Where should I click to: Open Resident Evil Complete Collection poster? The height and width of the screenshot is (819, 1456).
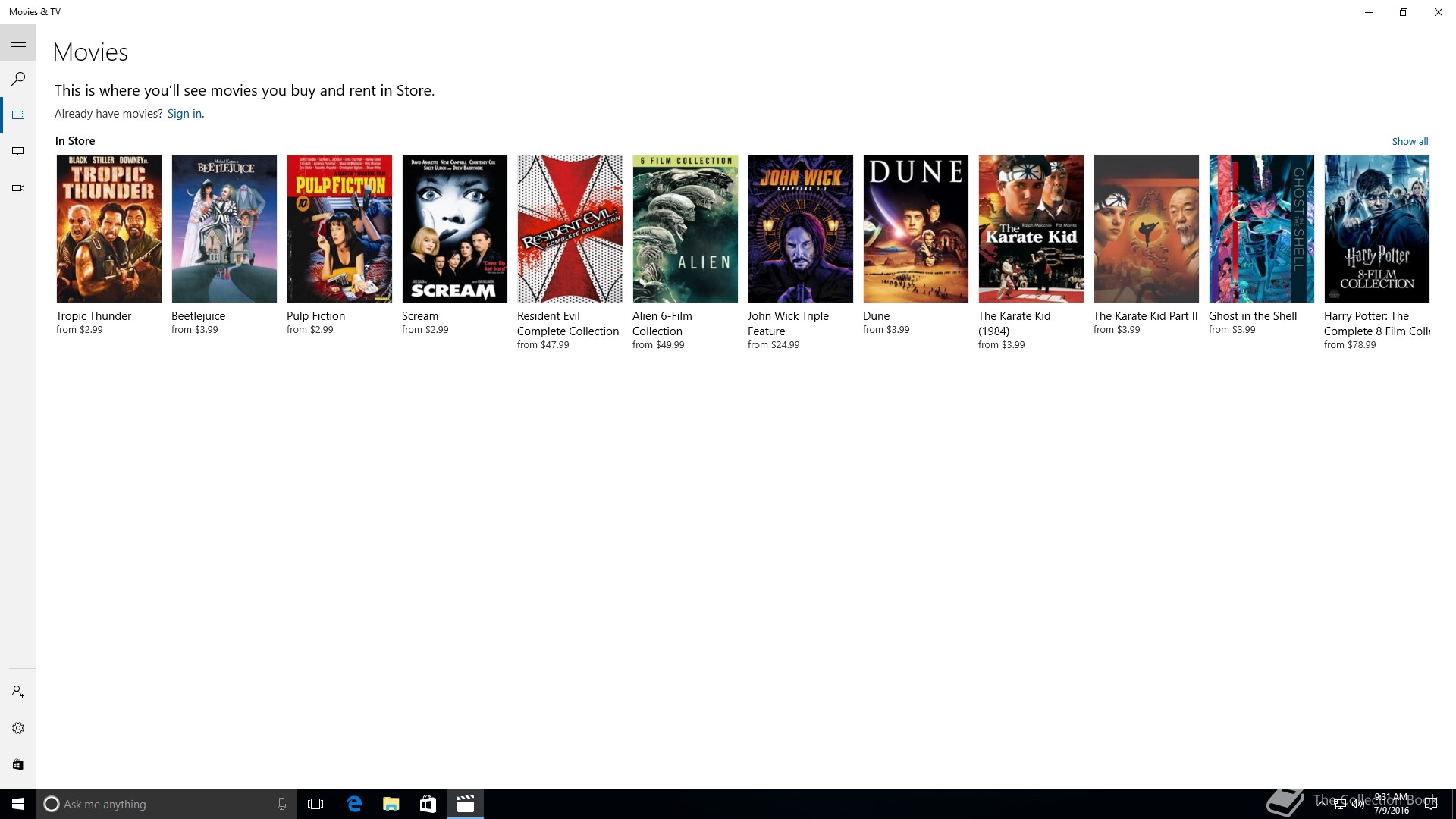(x=570, y=229)
